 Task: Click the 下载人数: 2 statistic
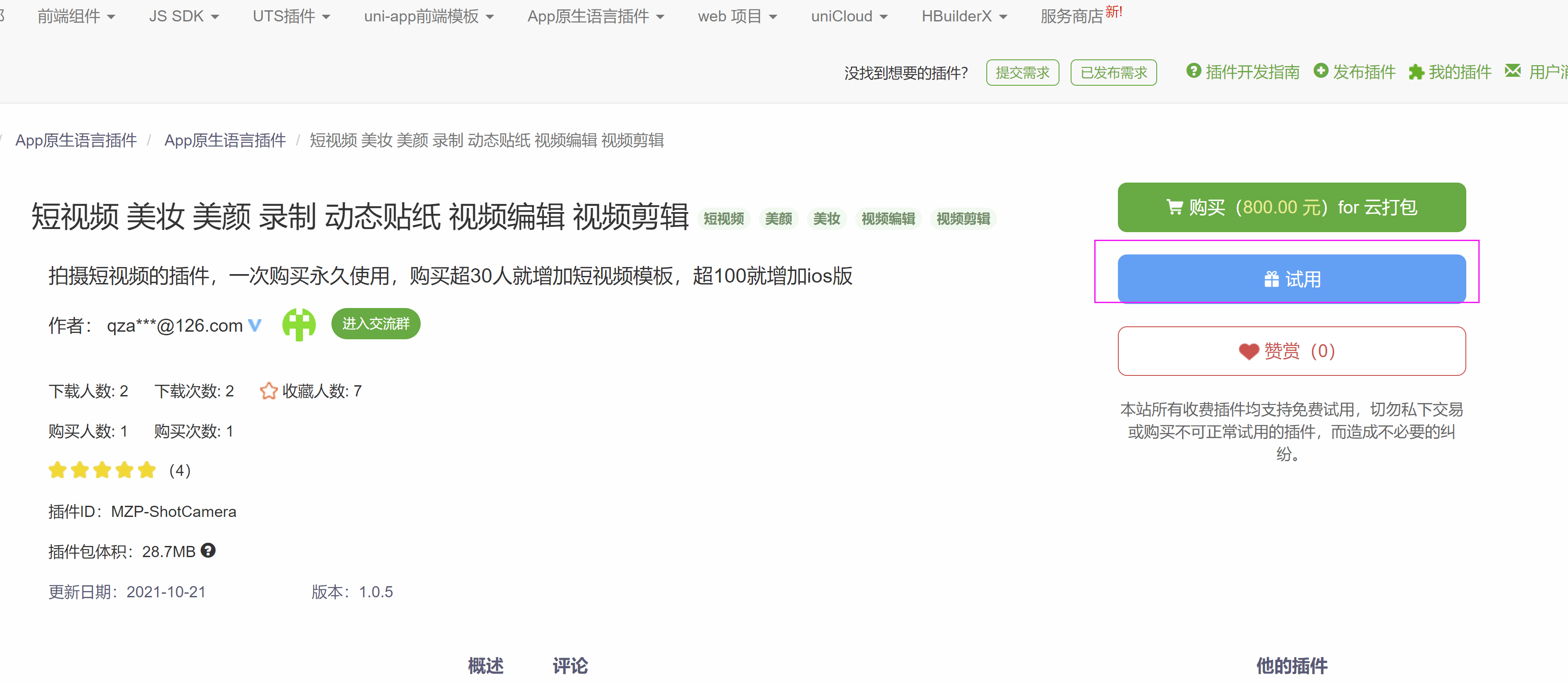click(x=88, y=391)
